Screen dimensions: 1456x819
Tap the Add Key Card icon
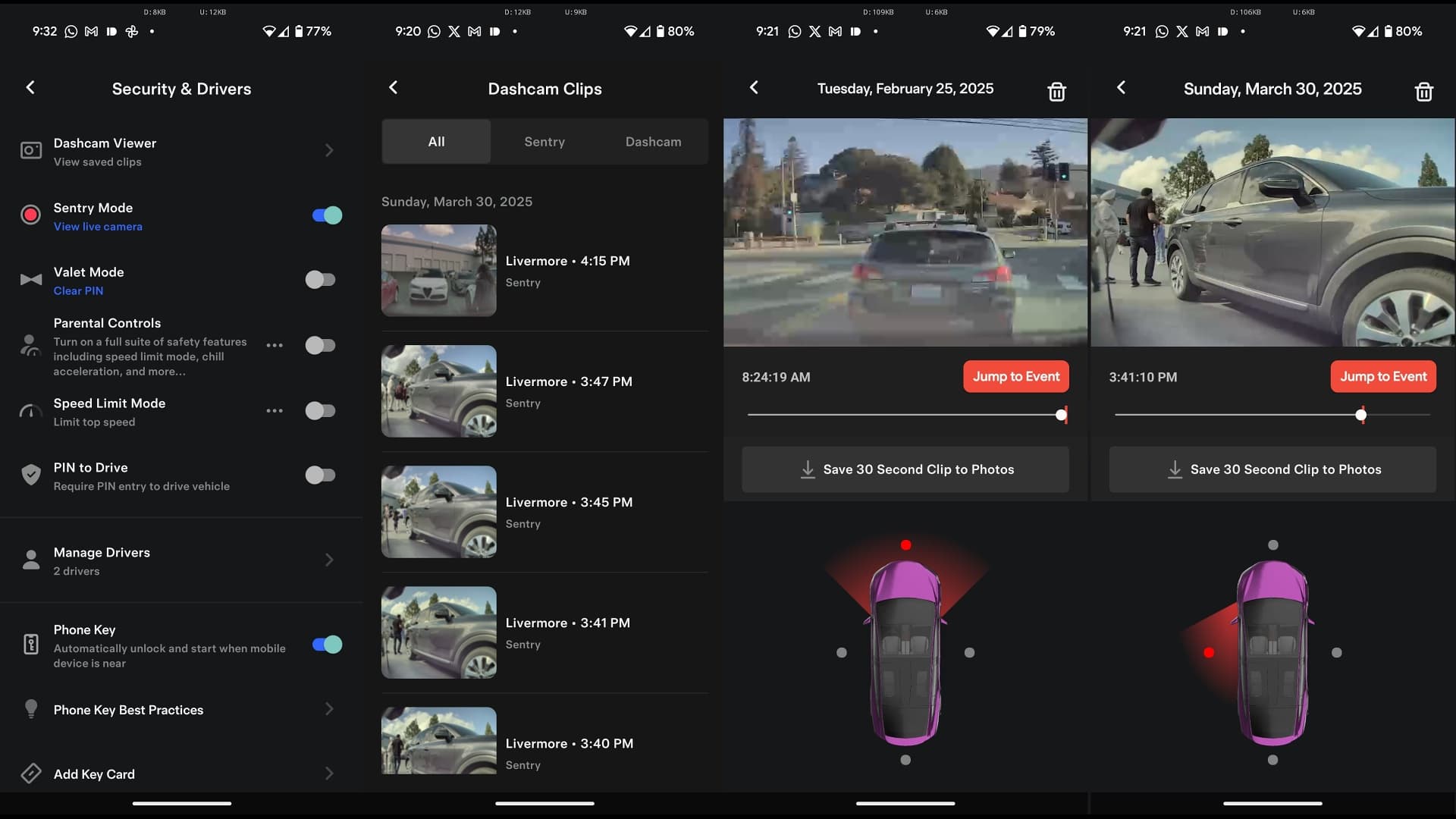click(31, 773)
